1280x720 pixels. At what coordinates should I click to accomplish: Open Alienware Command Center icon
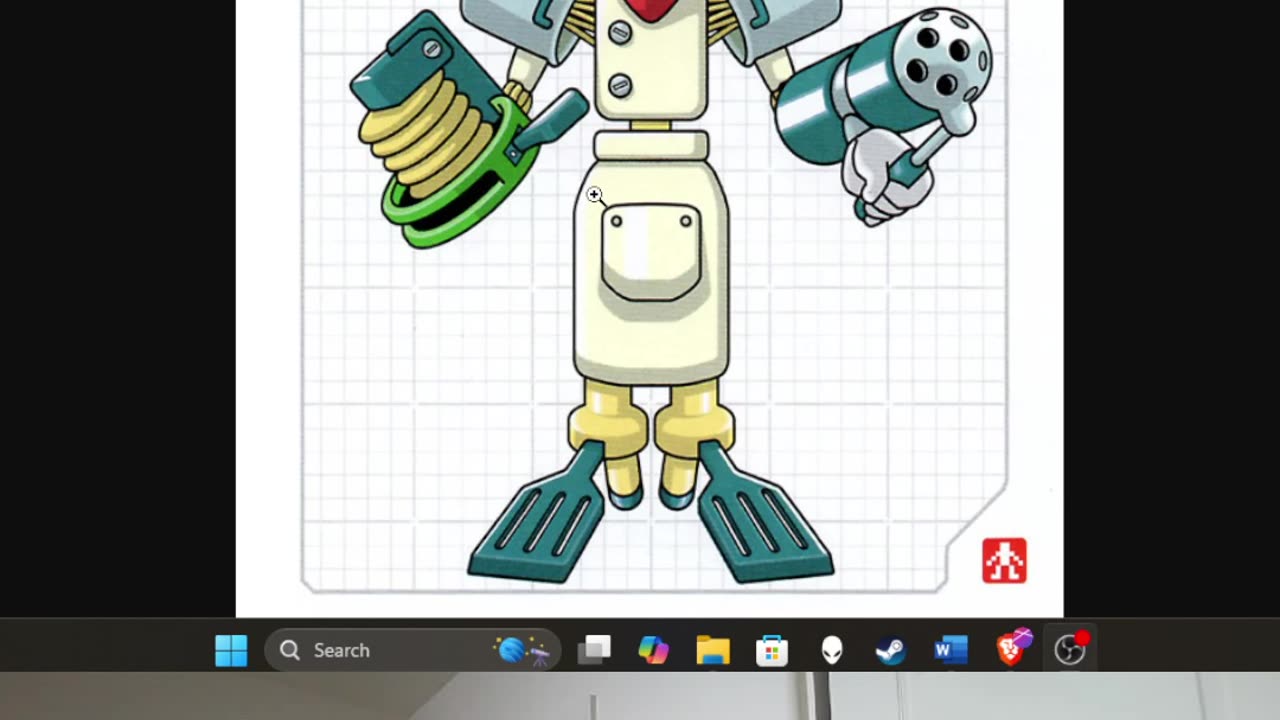[x=832, y=650]
